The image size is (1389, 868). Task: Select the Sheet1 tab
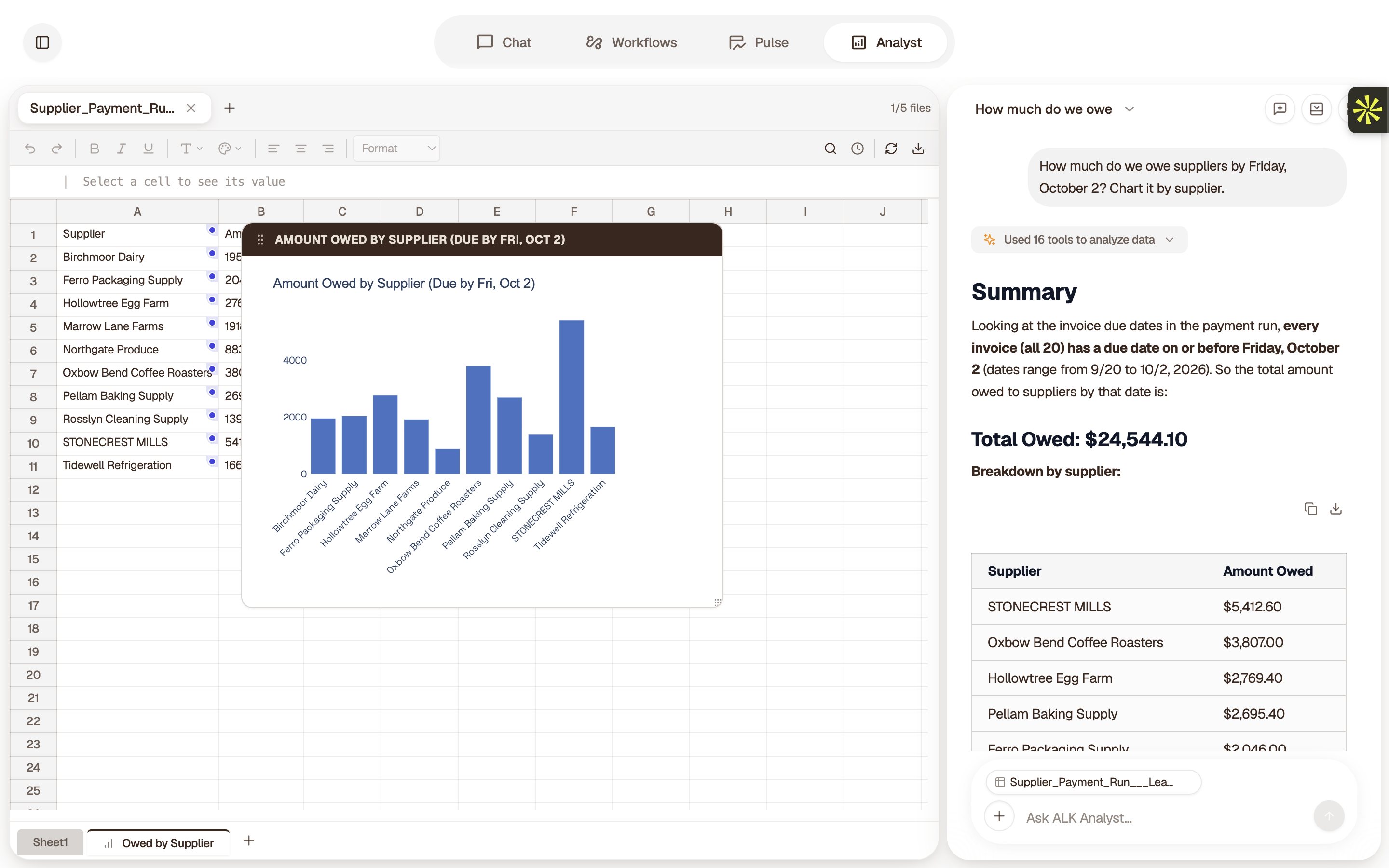click(50, 842)
